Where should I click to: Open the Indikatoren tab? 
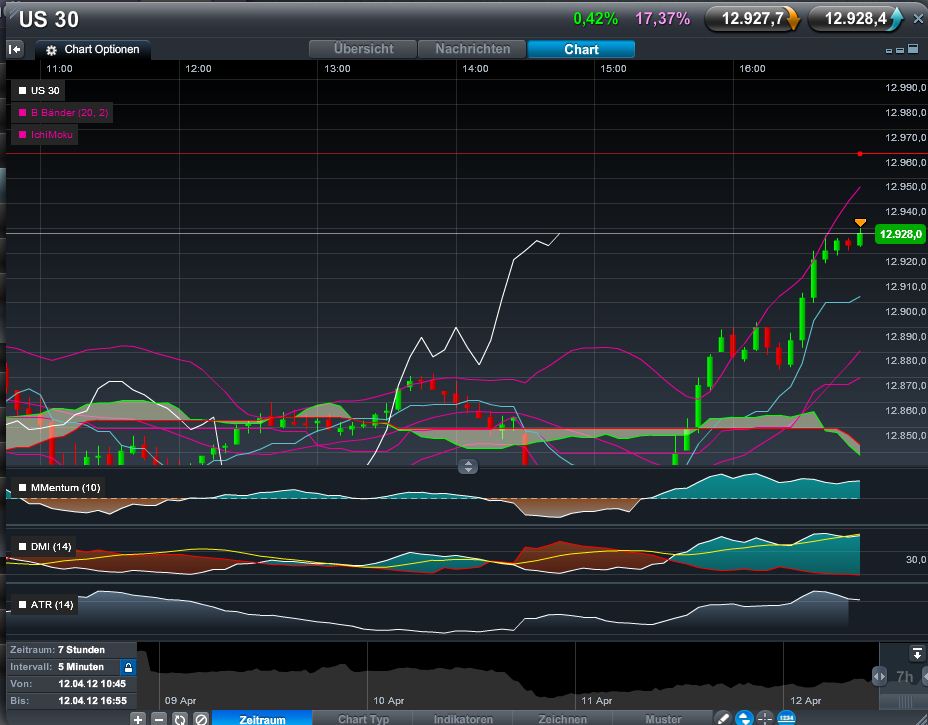tap(463, 719)
